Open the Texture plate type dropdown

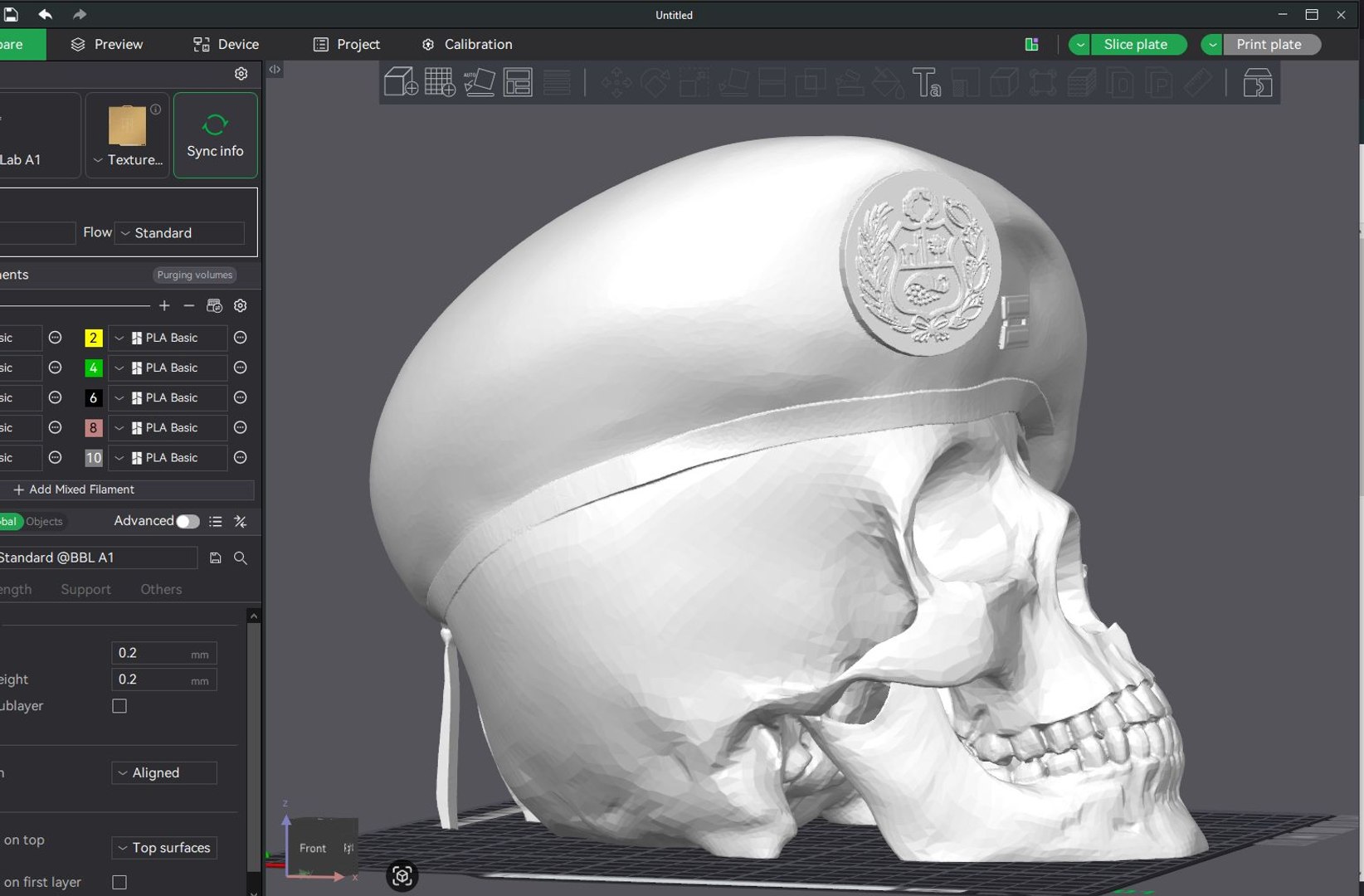128,159
